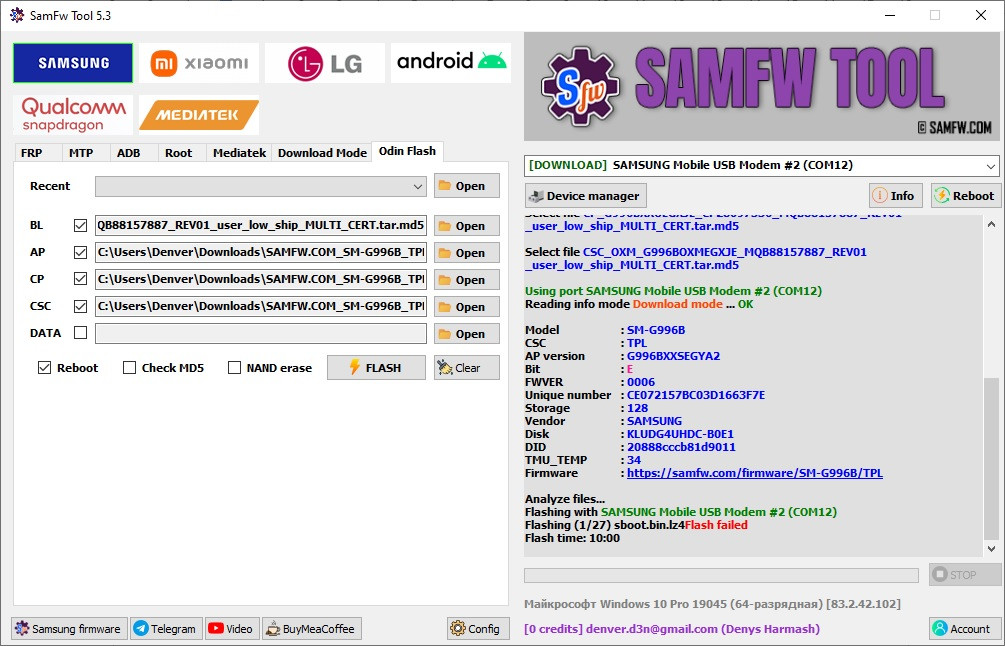Switch to the Download Mode tab
This screenshot has width=1005, height=646.
(x=322, y=153)
